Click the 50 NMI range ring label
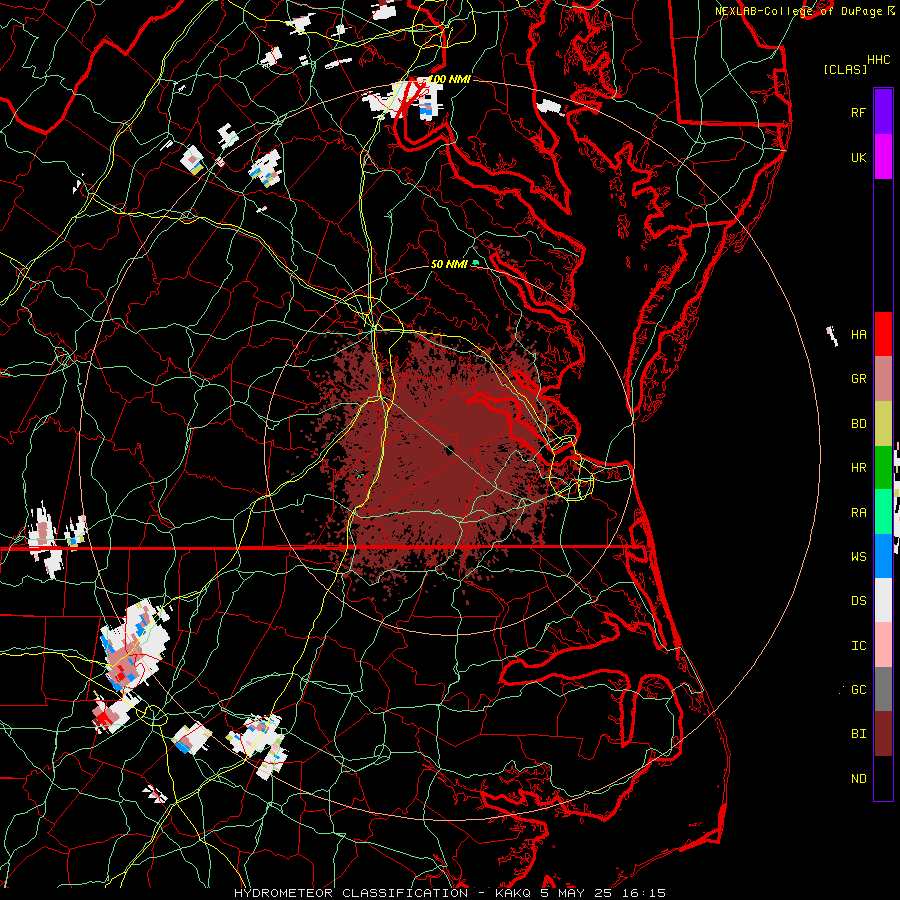This screenshot has height=900, width=900. 449,264
